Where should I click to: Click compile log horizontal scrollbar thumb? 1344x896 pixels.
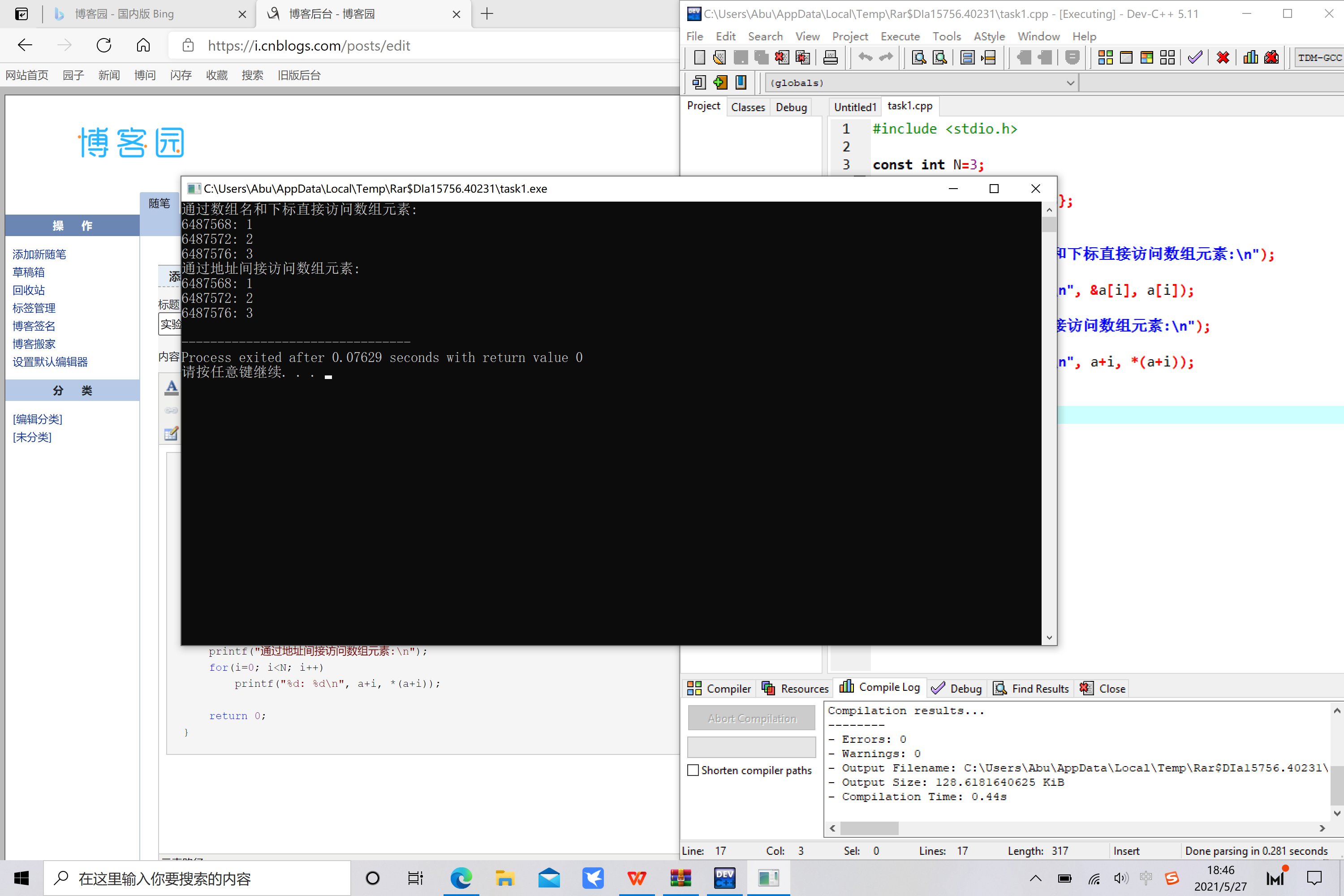tap(869, 828)
